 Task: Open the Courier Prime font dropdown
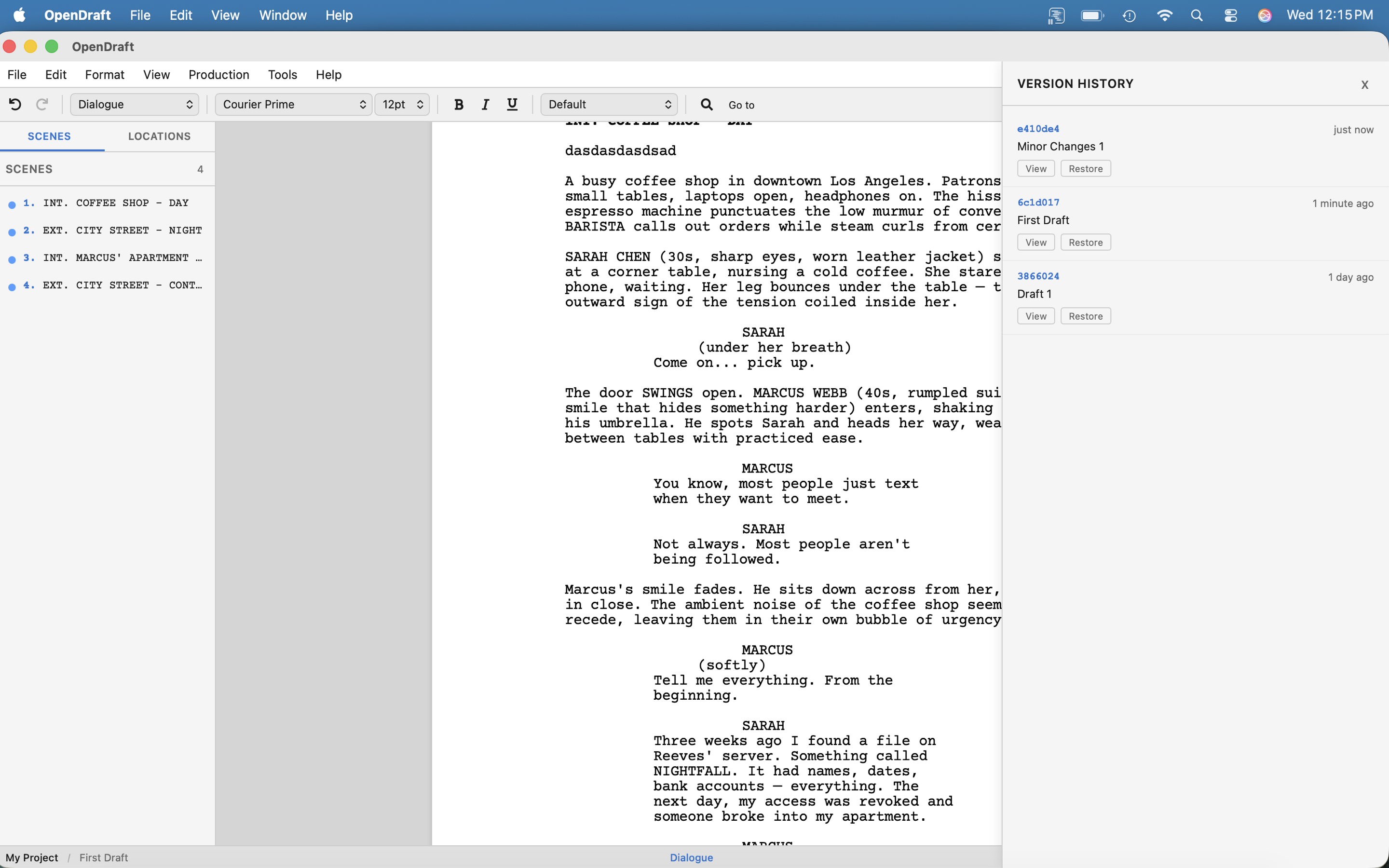pos(293,105)
